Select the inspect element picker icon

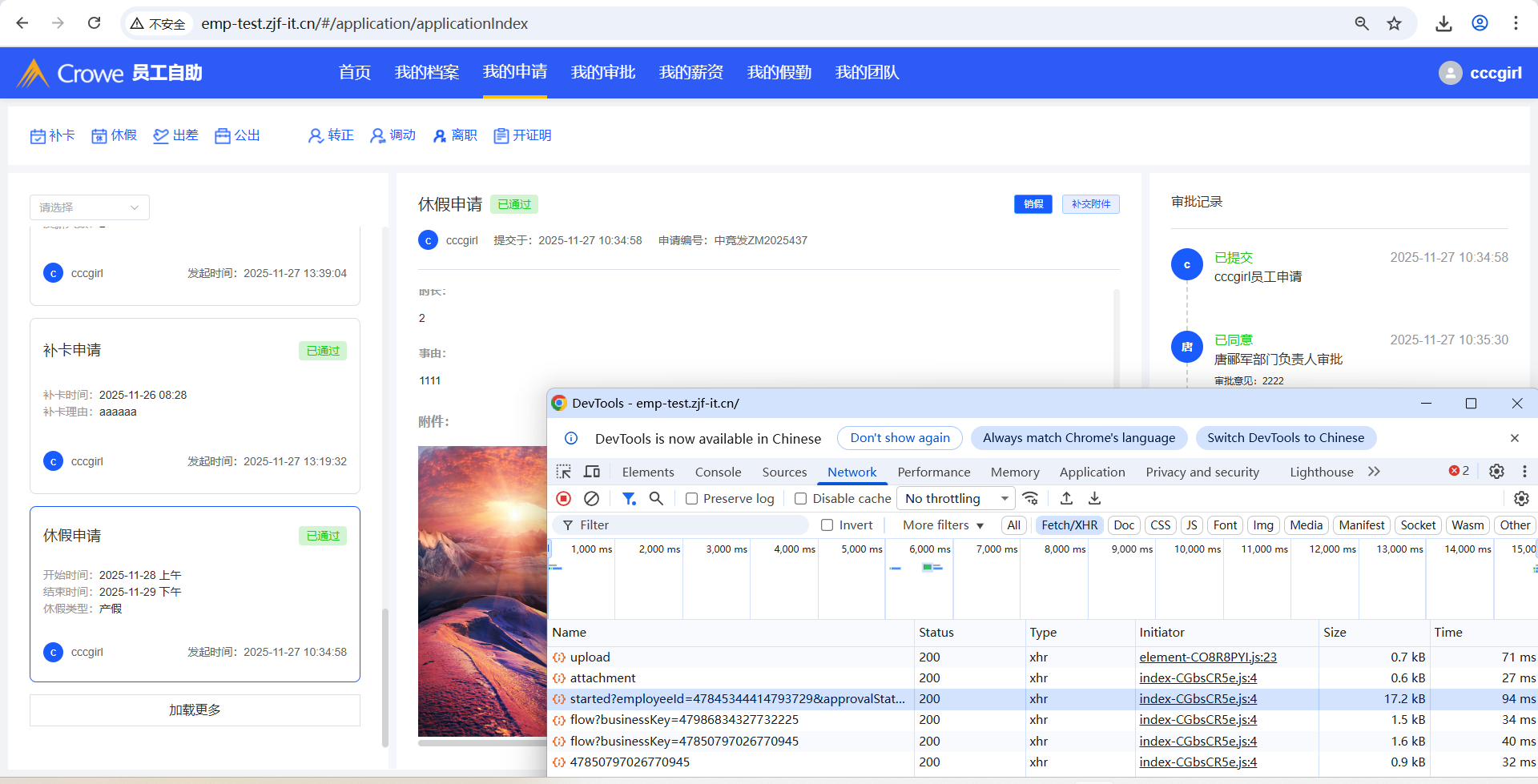[564, 472]
